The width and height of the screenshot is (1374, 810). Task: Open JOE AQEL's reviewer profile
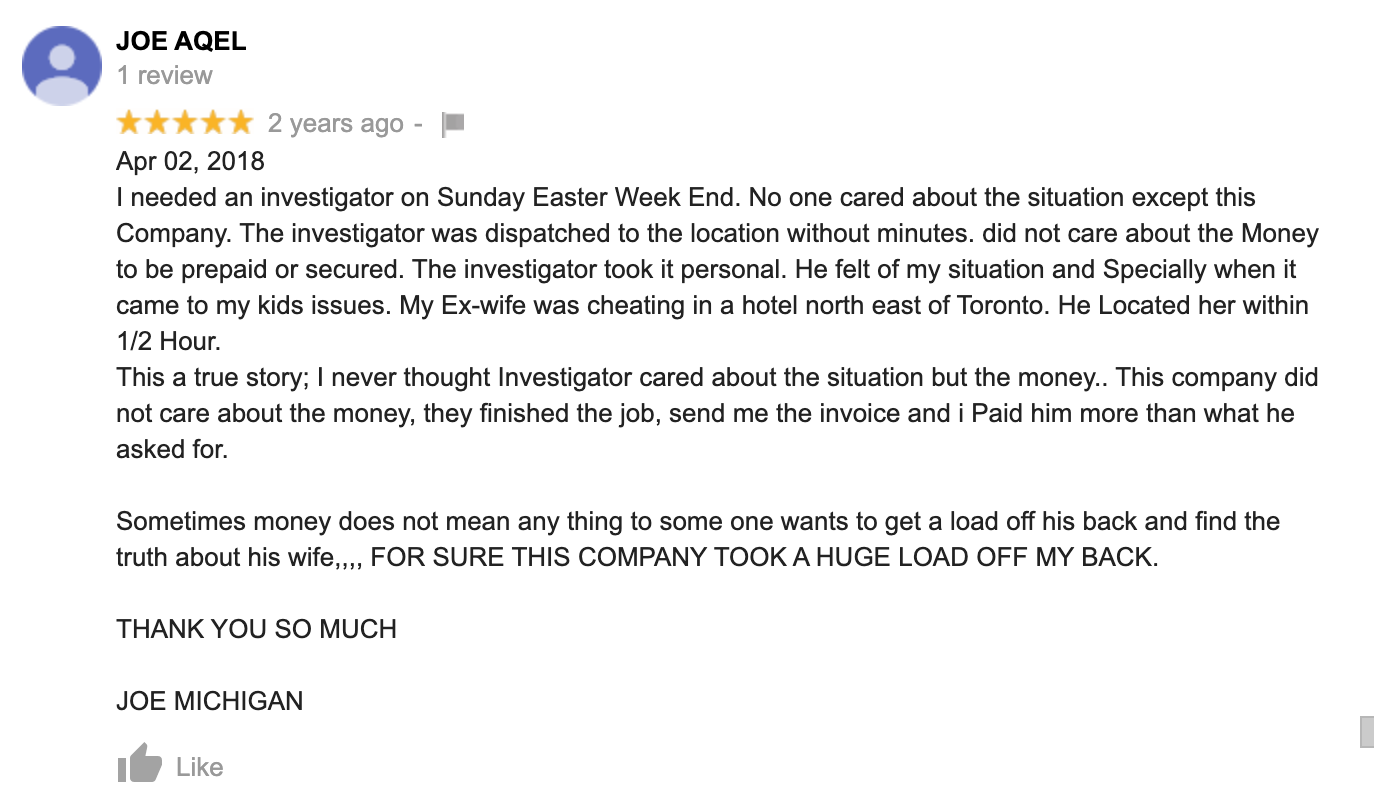(x=181, y=41)
